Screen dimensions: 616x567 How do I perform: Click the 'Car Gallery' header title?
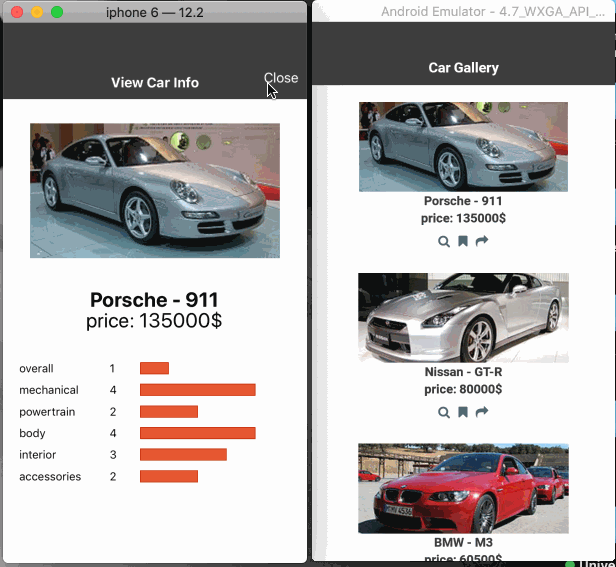[464, 68]
